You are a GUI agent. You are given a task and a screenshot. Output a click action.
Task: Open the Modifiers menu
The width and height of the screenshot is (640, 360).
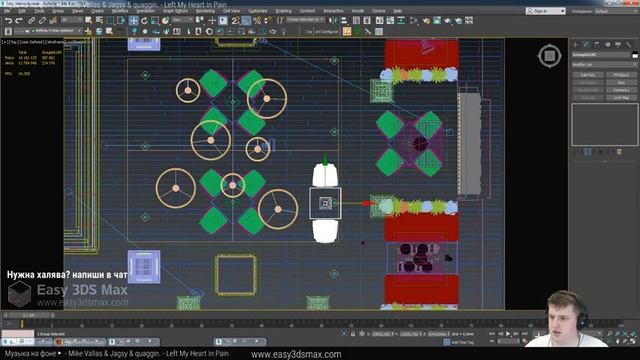click(x=120, y=11)
